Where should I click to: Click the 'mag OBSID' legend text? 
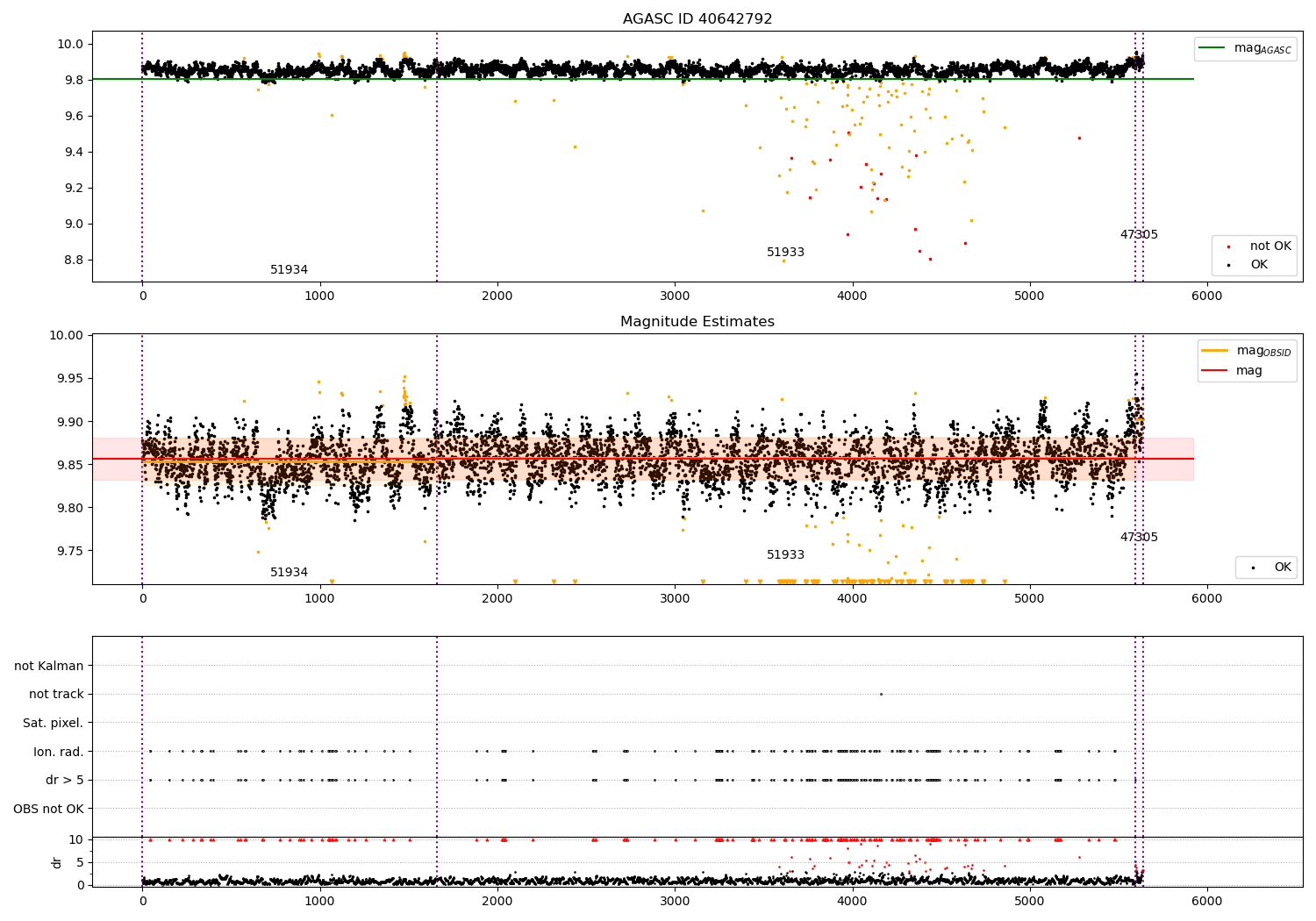pos(1263,352)
